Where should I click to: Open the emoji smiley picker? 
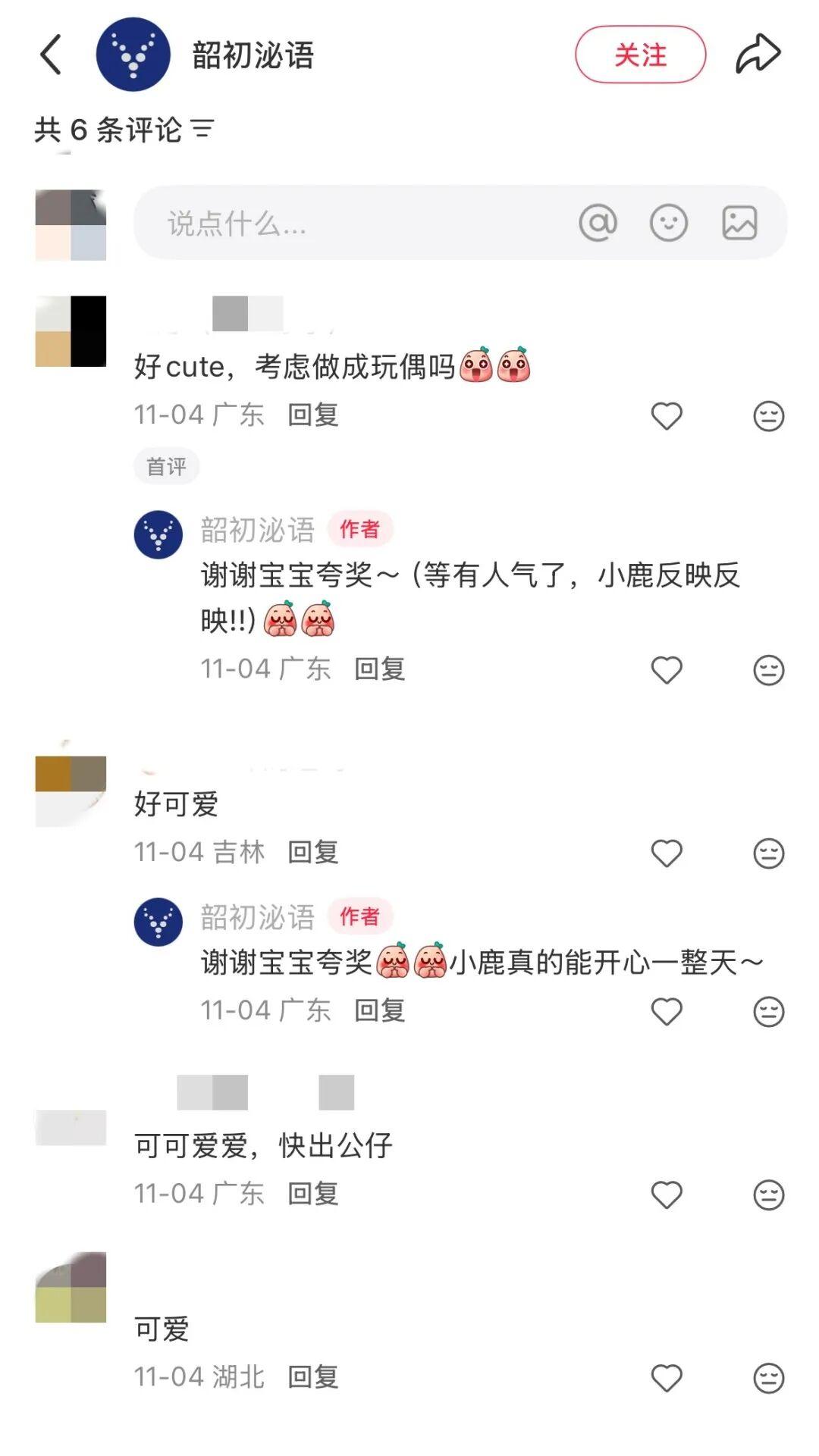click(x=669, y=223)
